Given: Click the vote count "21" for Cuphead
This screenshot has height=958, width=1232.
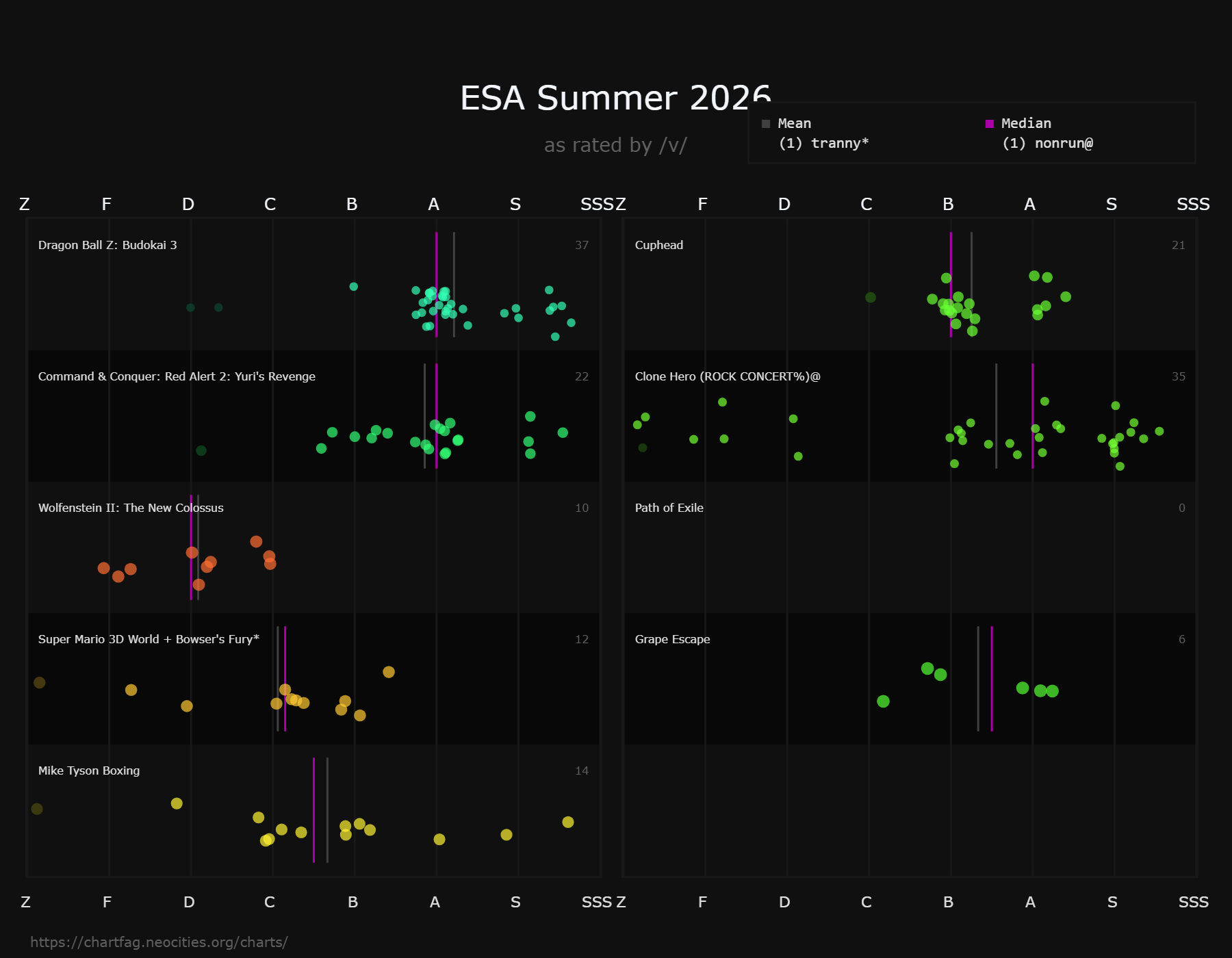Looking at the screenshot, I should [1179, 245].
